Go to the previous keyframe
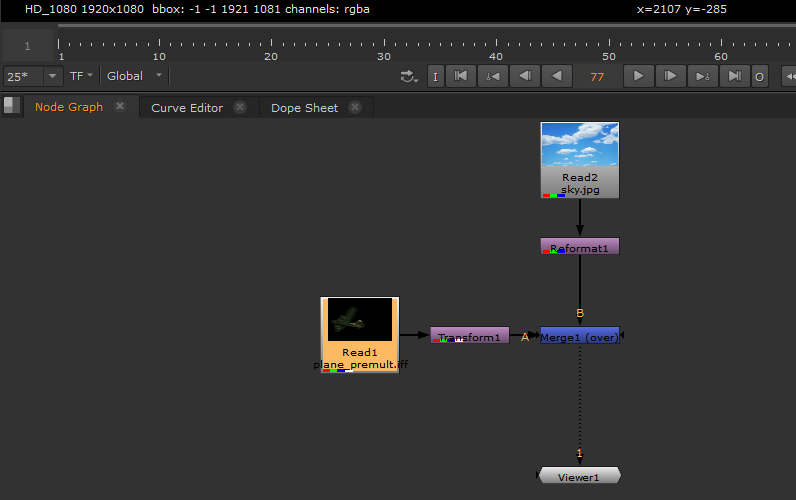Screen dimensions: 796x500 tap(492, 76)
